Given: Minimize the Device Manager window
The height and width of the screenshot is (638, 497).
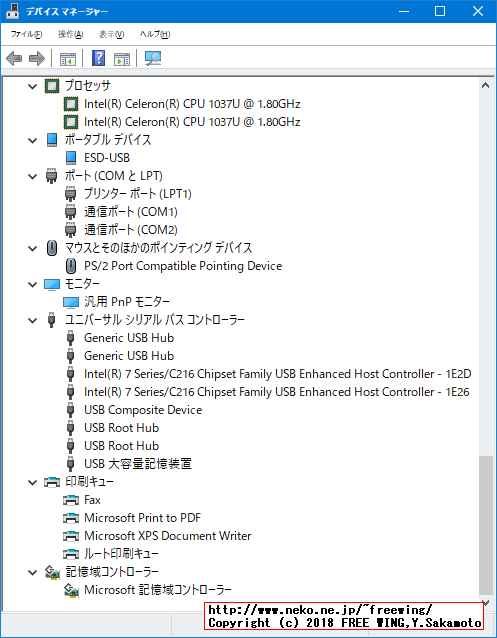Looking at the screenshot, I should (404, 11).
